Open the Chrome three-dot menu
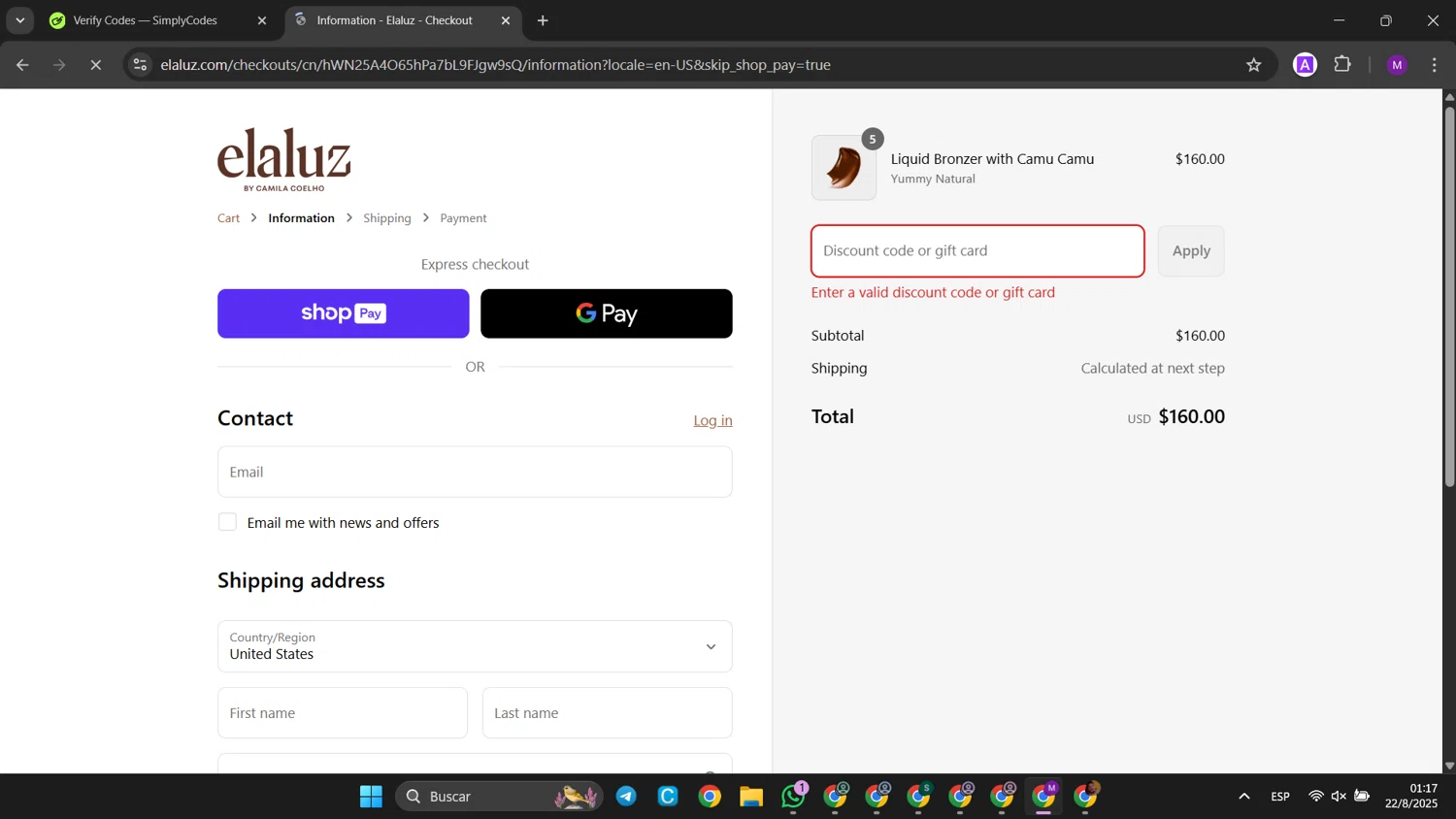The height and width of the screenshot is (819, 1456). point(1434,65)
